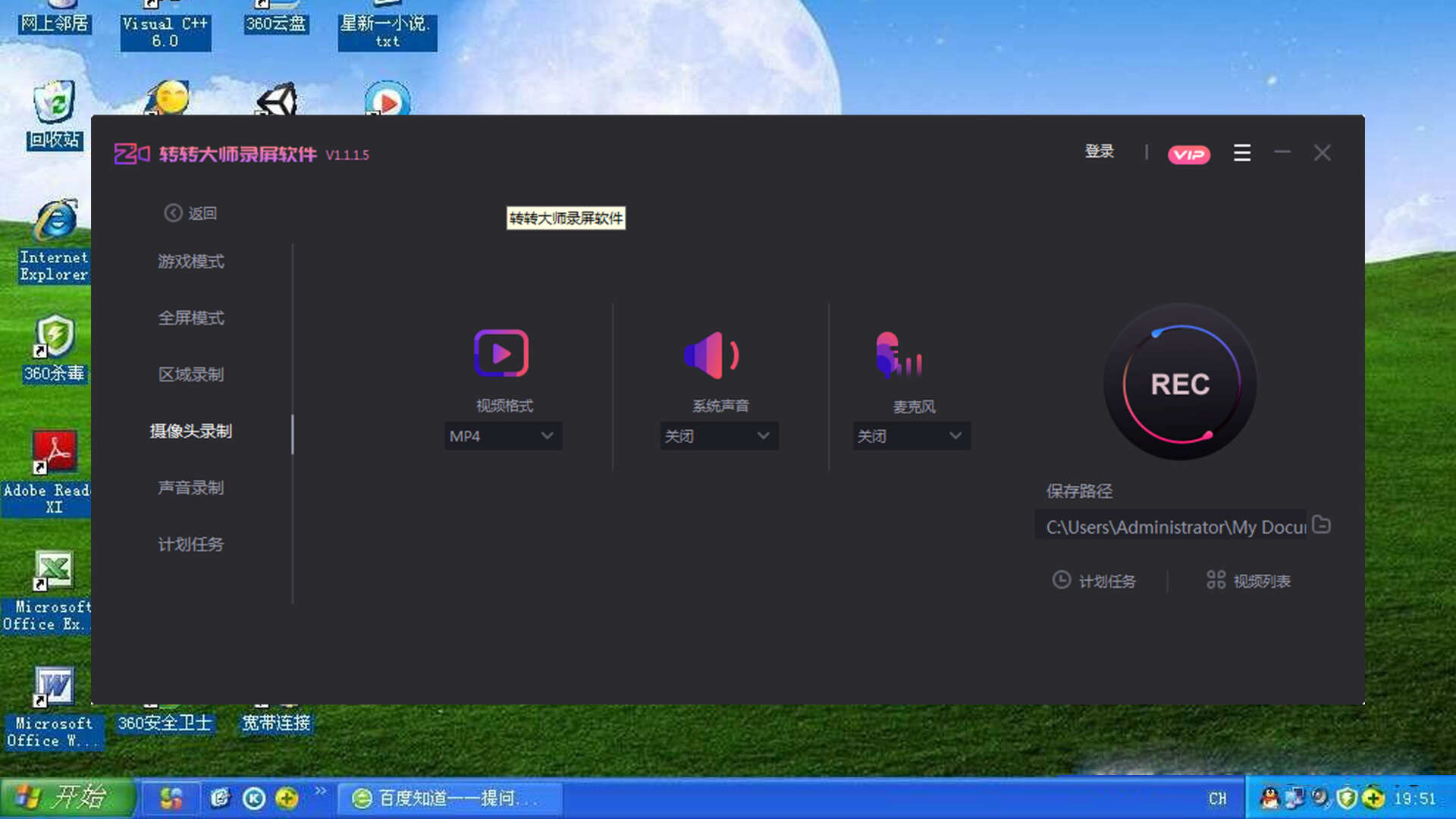Minimize the recorder window
The width and height of the screenshot is (1456, 819).
pyautogui.click(x=1282, y=152)
